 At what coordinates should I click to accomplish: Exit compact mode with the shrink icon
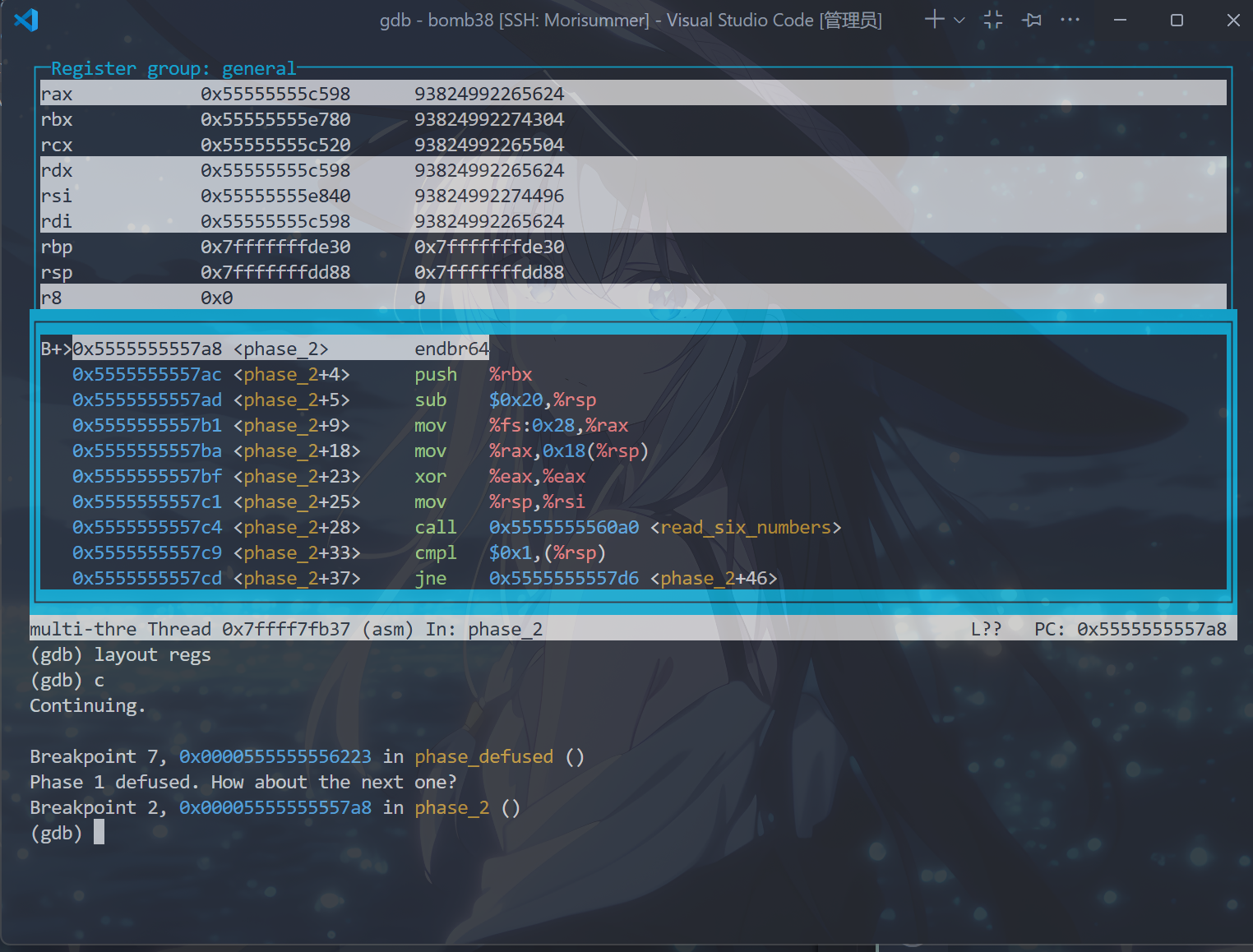point(993,20)
